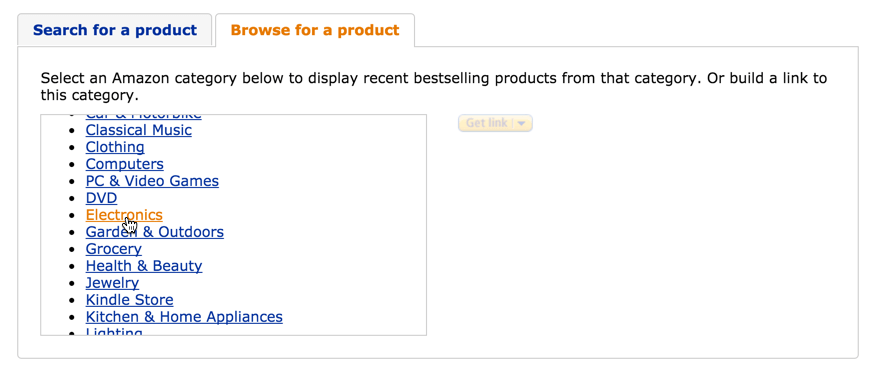871x387 pixels.
Task: Choose the Clothing category link
Action: point(115,147)
